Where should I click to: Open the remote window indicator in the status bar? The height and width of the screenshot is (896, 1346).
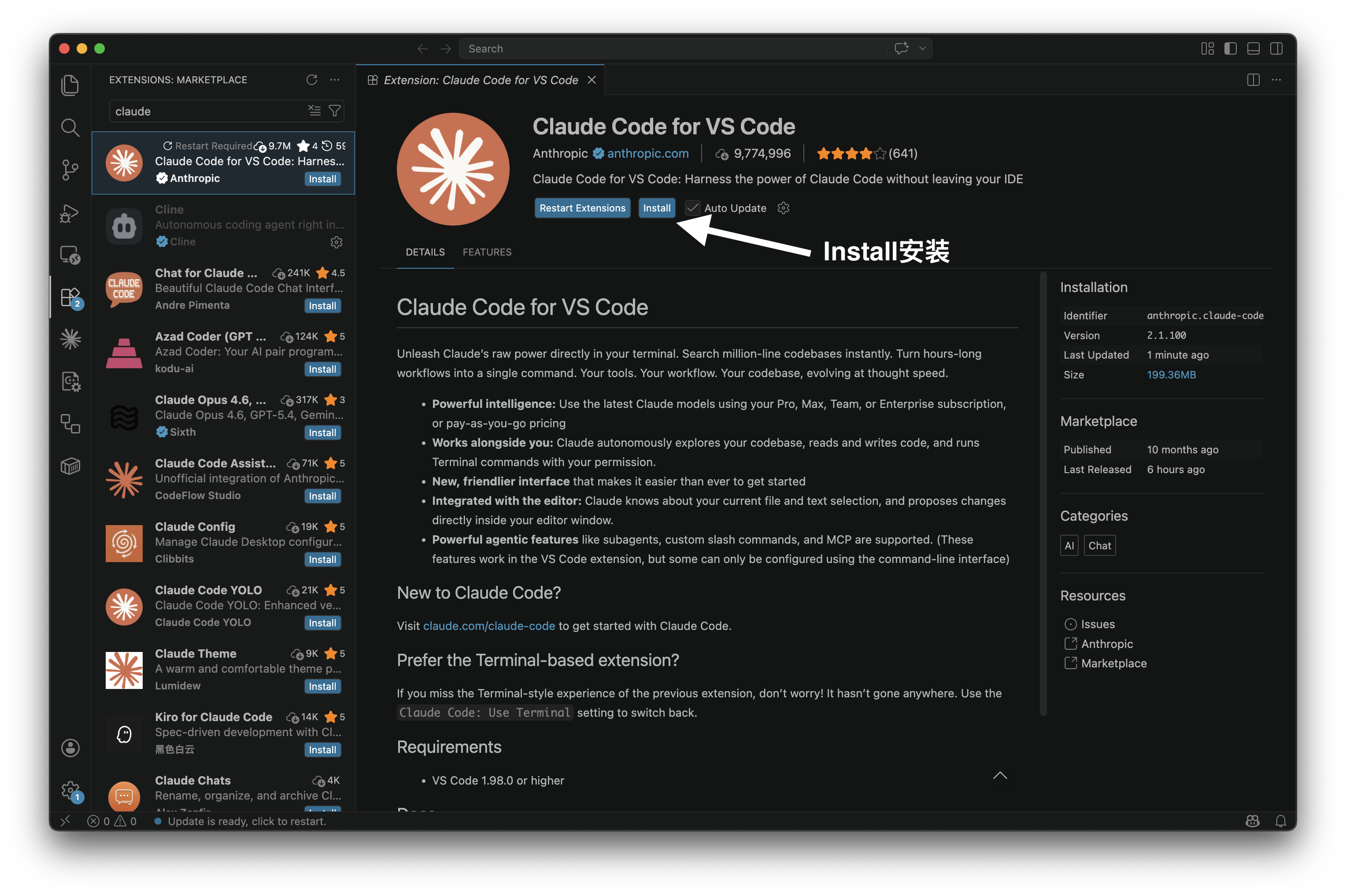coord(65,821)
